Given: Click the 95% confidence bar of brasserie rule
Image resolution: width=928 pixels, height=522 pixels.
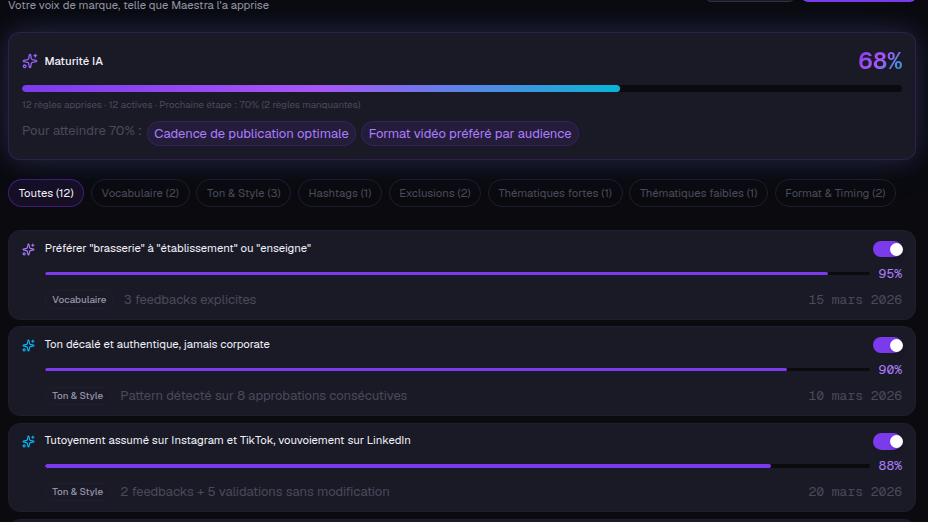Looking at the screenshot, I should click(457, 273).
